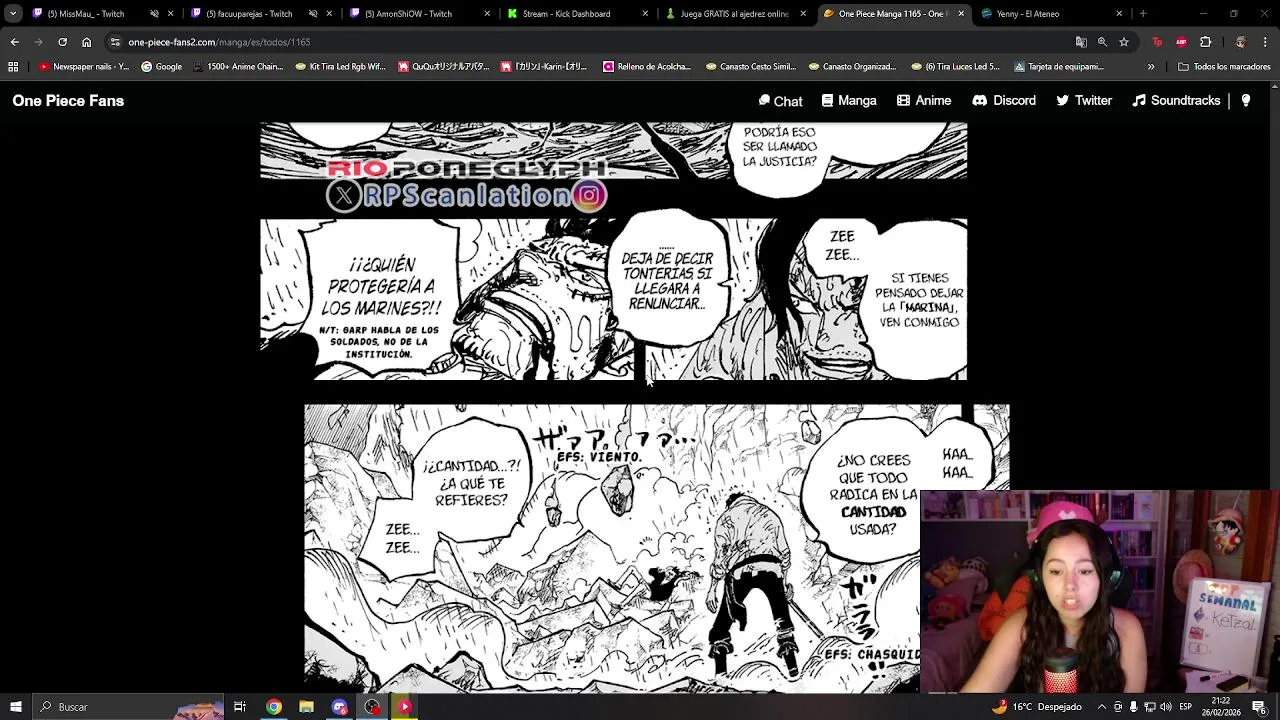The width and height of the screenshot is (1280, 720).
Task: Mute the MissMau_ Twitch tab
Action: tap(154, 14)
